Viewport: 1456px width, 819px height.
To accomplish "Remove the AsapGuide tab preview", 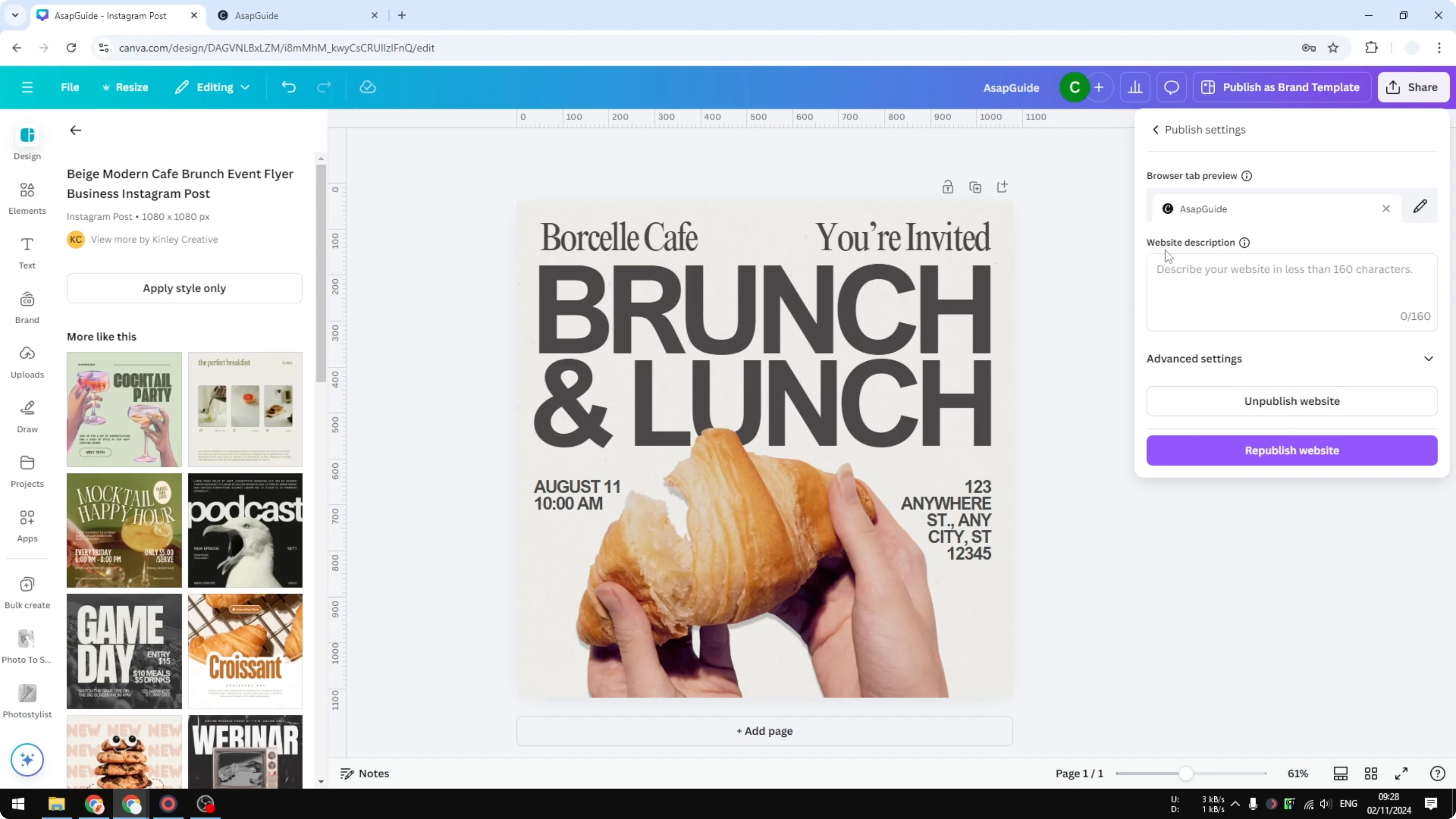I will [x=1386, y=209].
